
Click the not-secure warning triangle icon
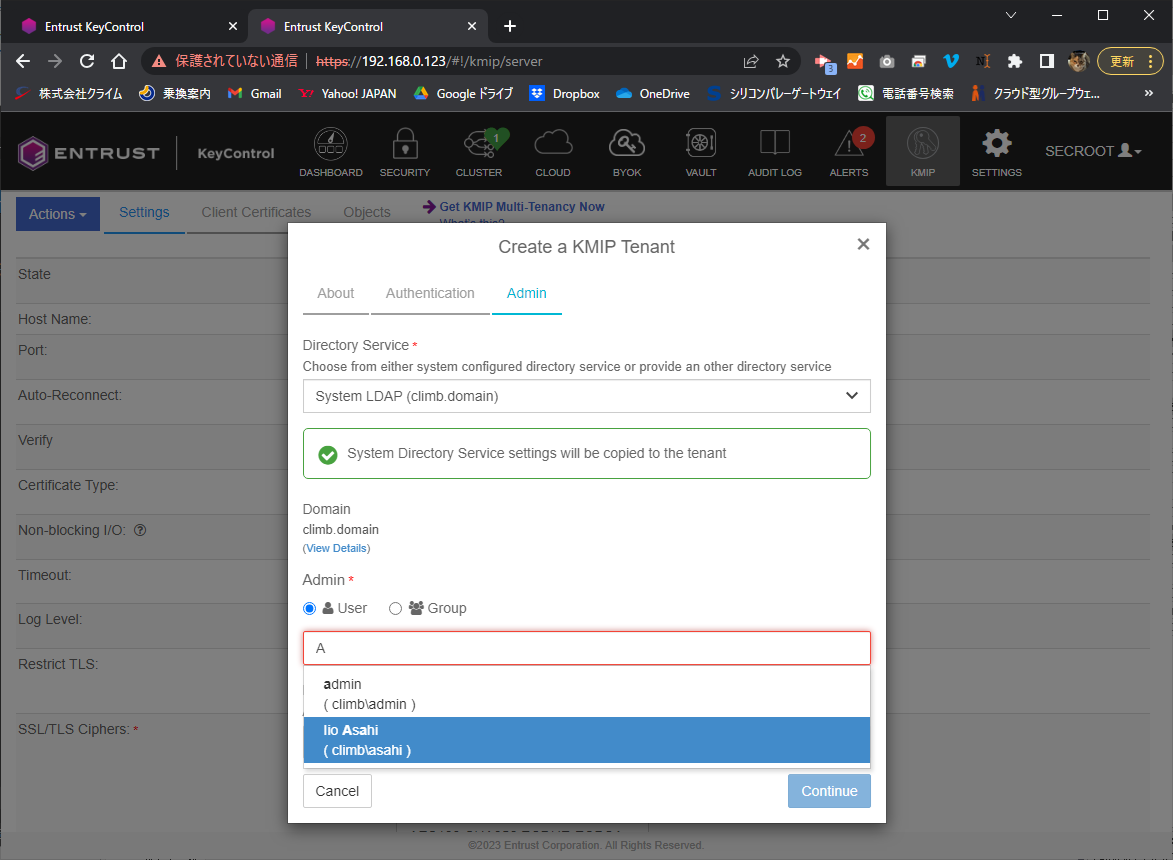pos(159,61)
